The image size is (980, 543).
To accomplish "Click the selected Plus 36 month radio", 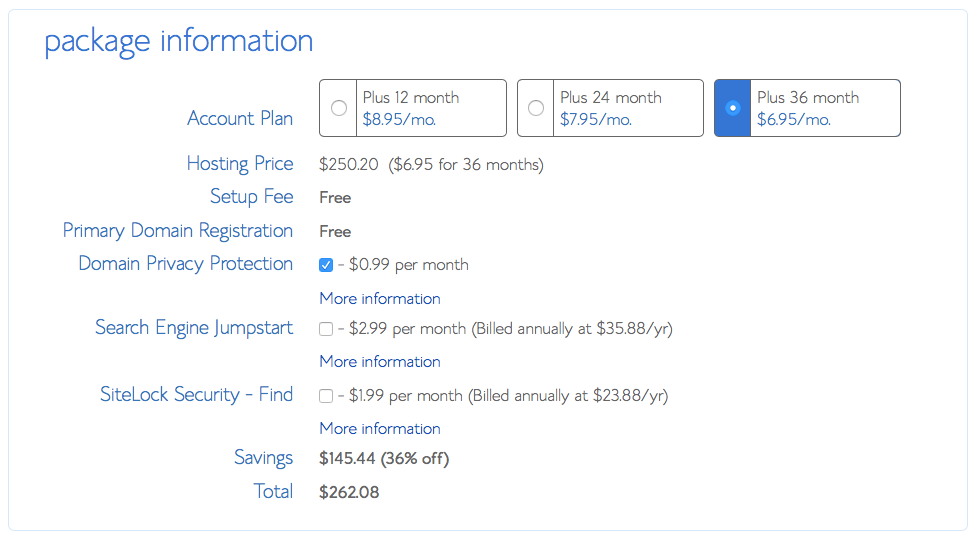I will click(x=732, y=108).
